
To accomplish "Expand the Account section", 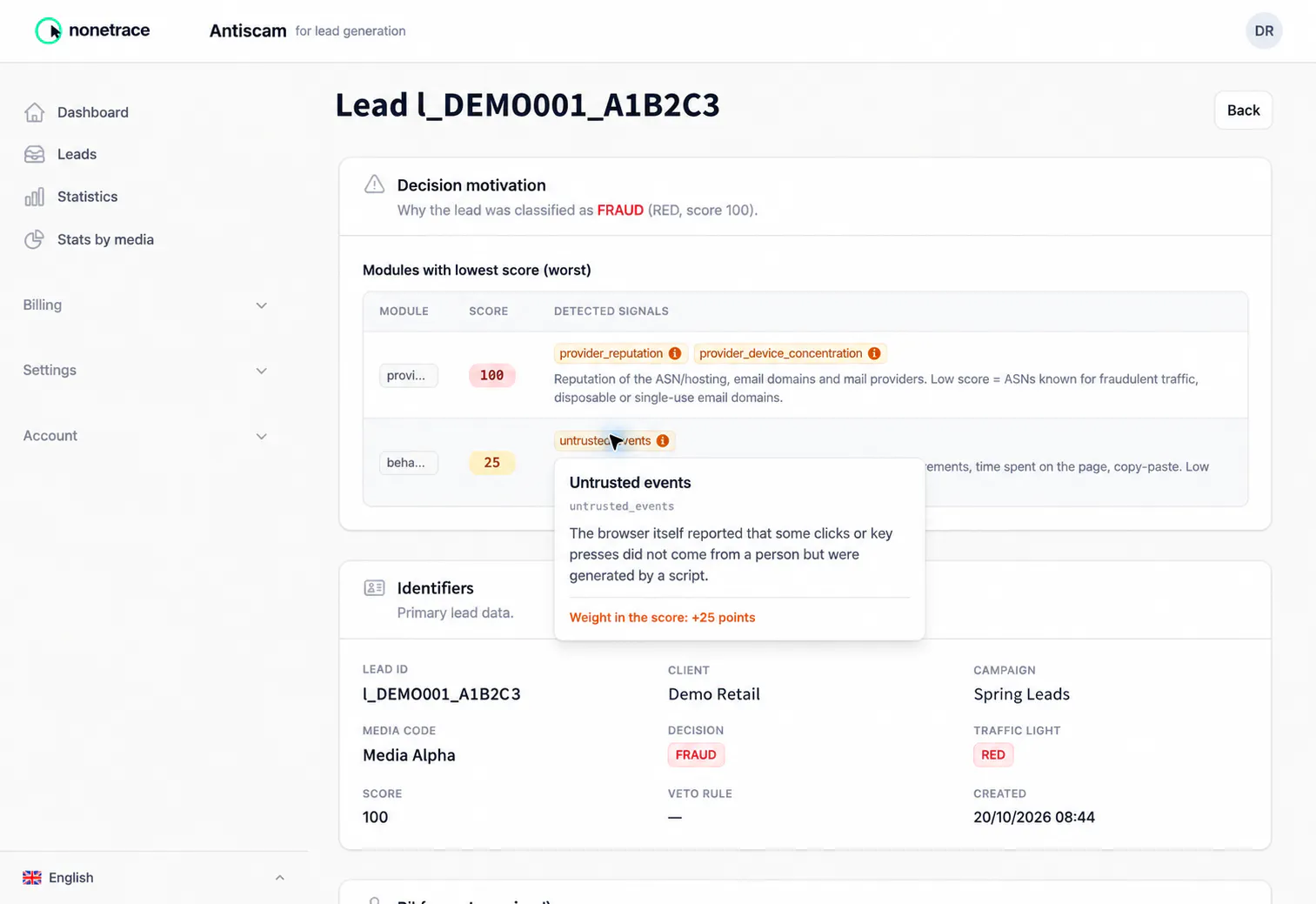I will (145, 436).
